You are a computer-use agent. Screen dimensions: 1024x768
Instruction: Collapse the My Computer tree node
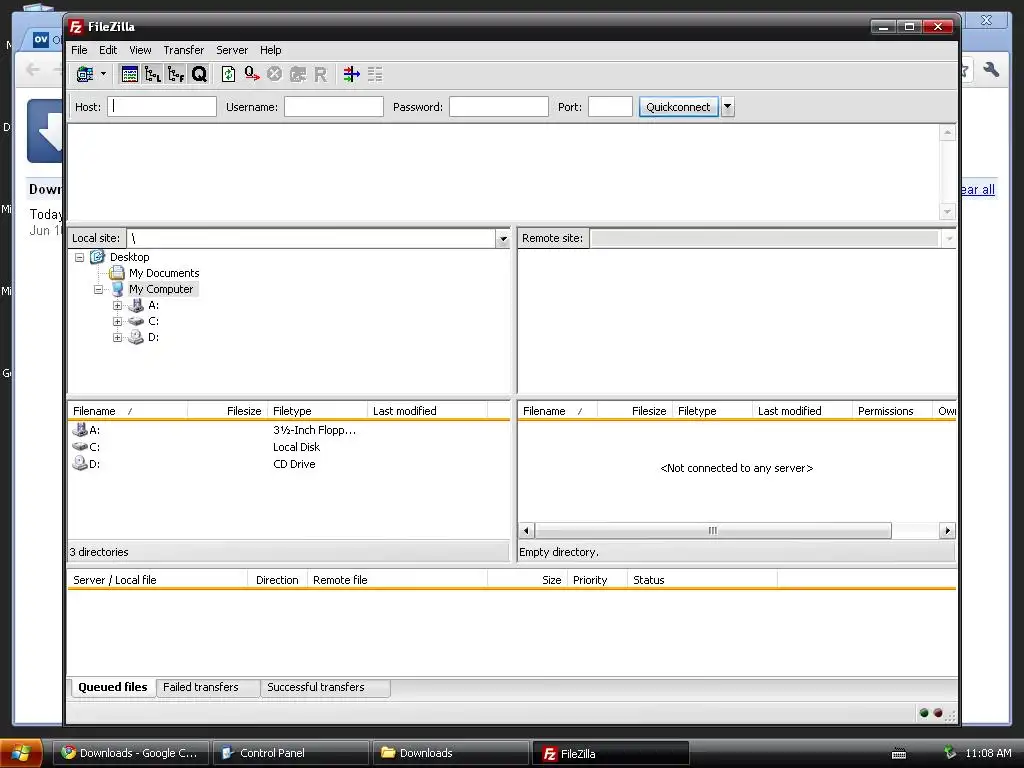(99, 289)
